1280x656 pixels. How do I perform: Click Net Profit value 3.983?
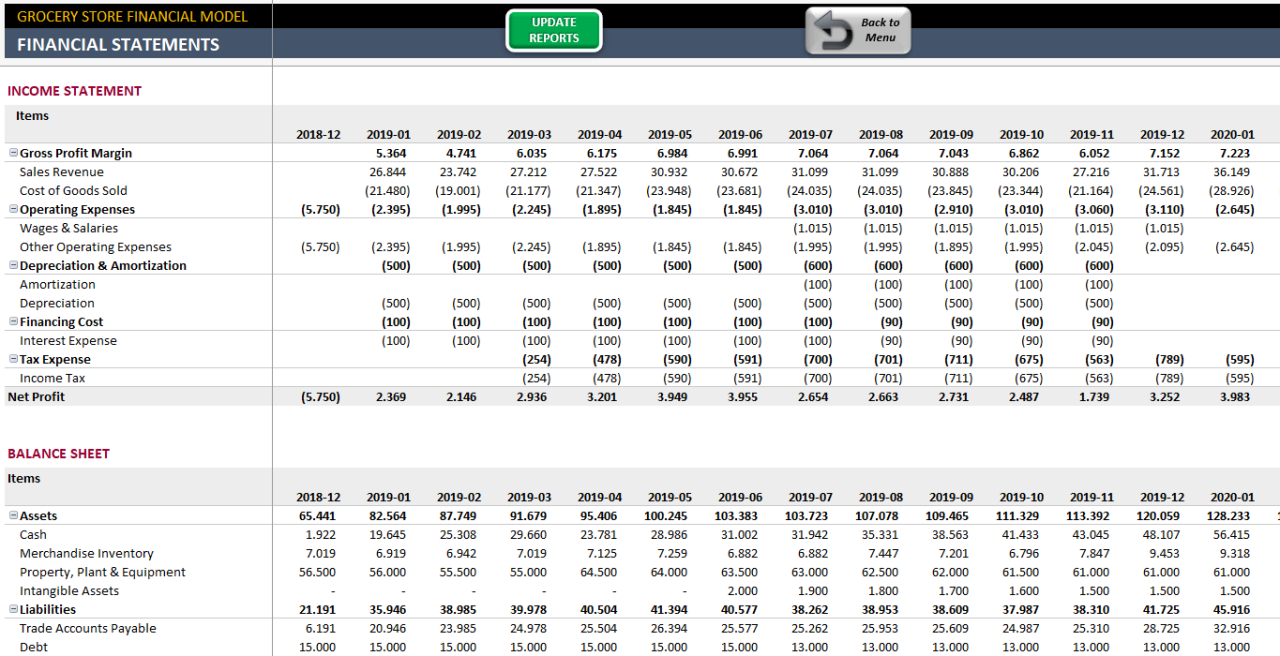pyautogui.click(x=1235, y=396)
